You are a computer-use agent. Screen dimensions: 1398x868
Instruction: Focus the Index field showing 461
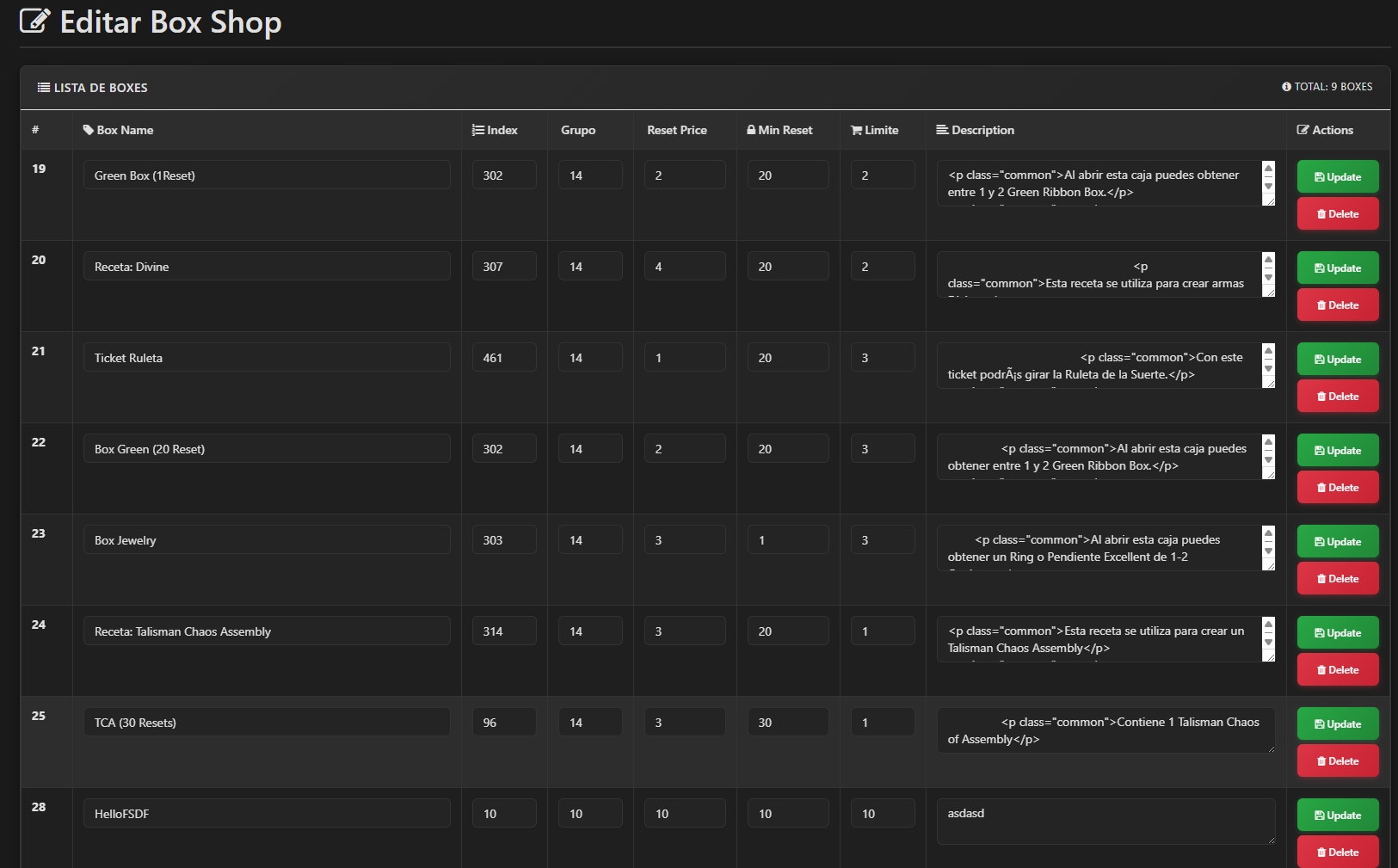pos(503,358)
